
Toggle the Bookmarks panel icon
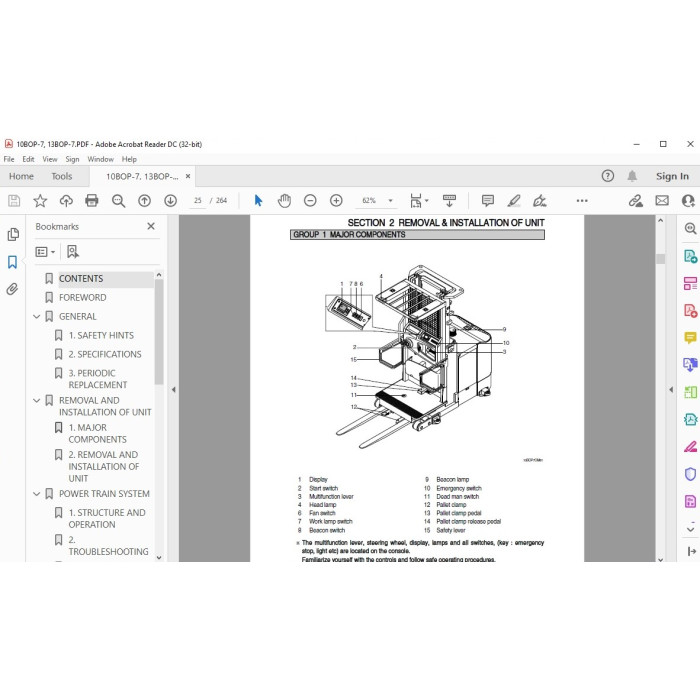pos(12,262)
